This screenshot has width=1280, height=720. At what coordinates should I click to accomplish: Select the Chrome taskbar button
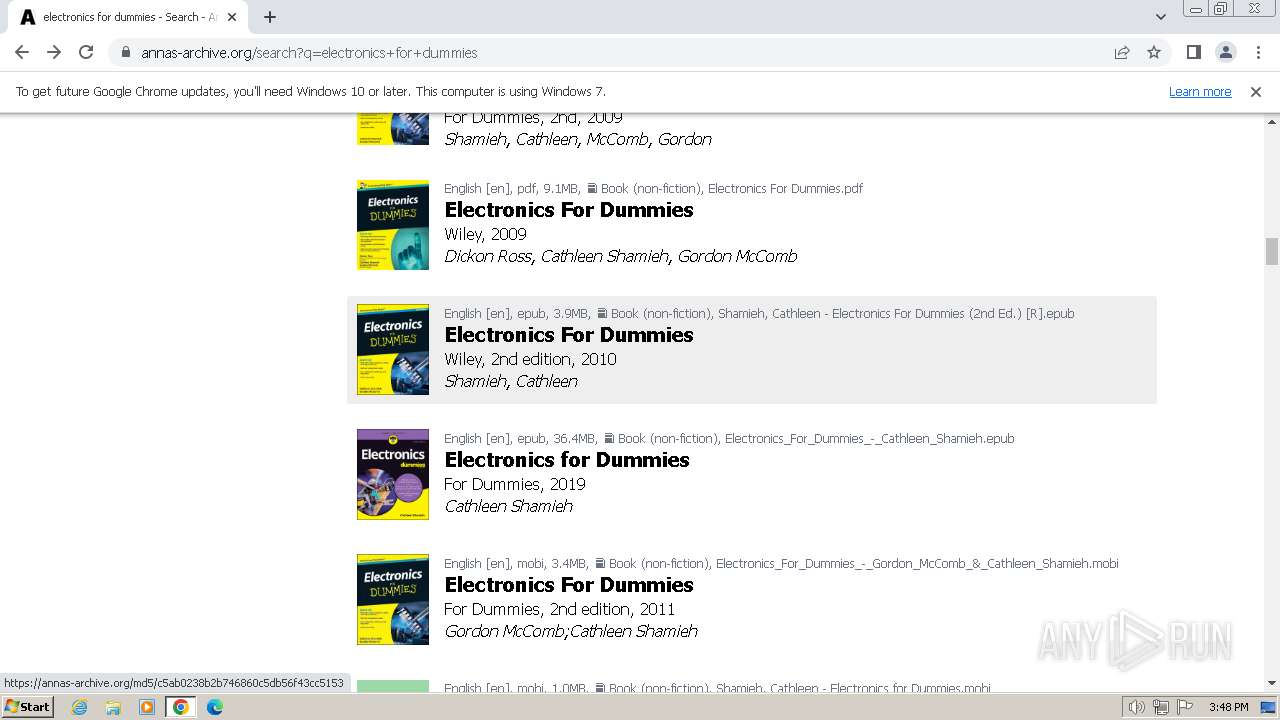point(181,707)
